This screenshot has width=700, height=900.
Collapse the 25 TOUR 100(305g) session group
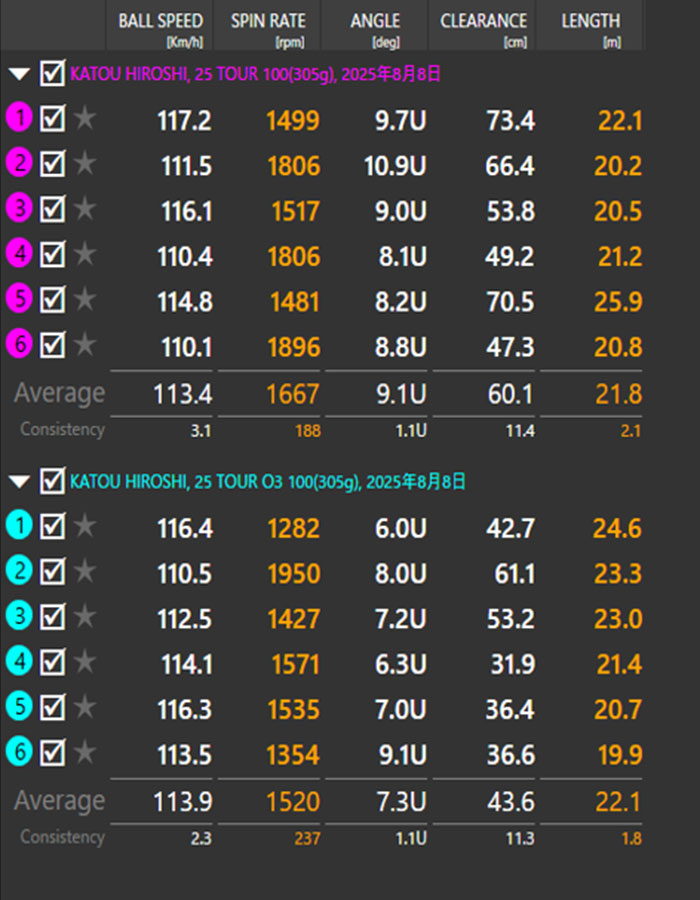coord(19,74)
